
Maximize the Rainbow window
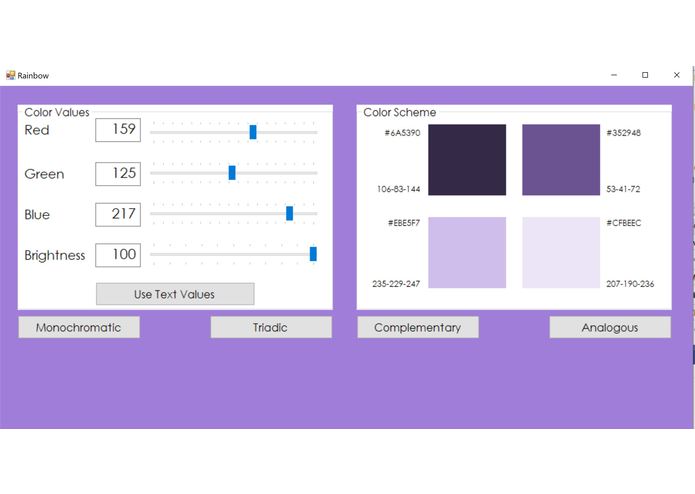[645, 75]
